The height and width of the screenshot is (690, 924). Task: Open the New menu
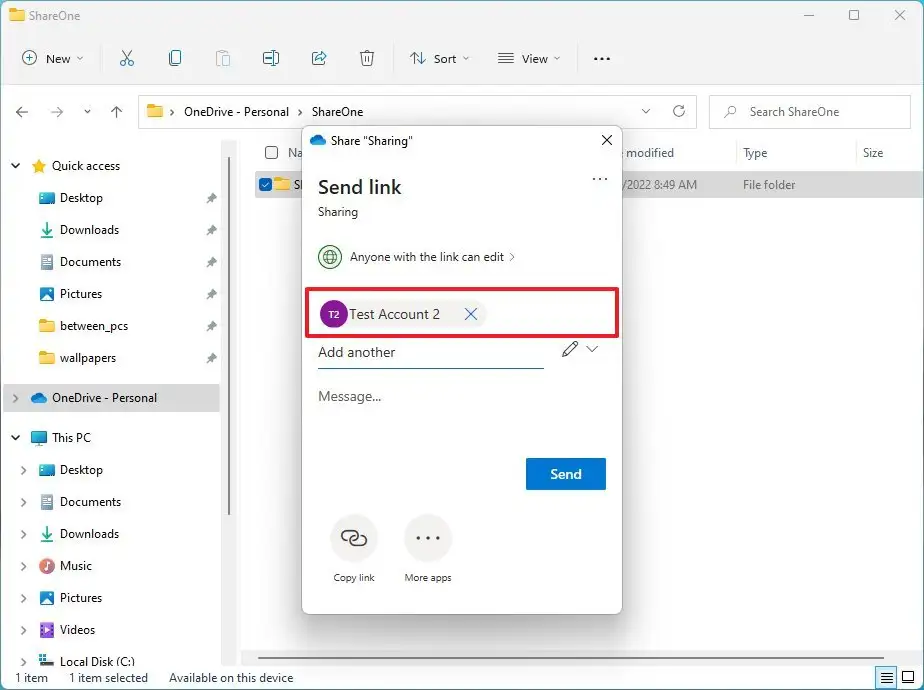53,58
